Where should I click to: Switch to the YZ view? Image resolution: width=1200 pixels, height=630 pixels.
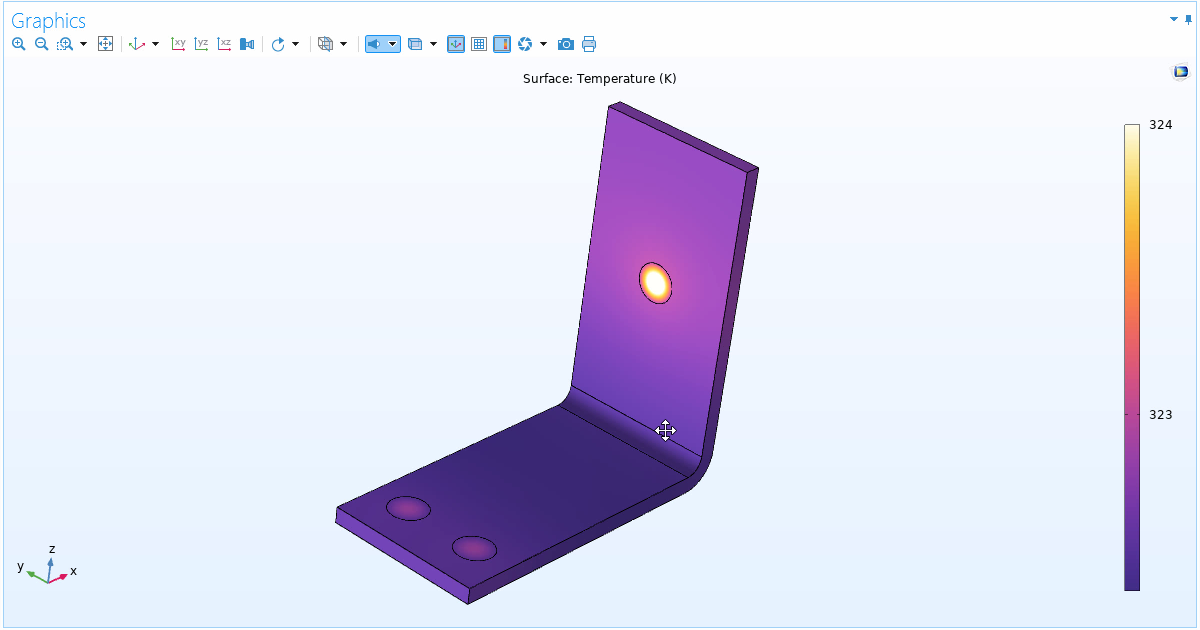[200, 44]
